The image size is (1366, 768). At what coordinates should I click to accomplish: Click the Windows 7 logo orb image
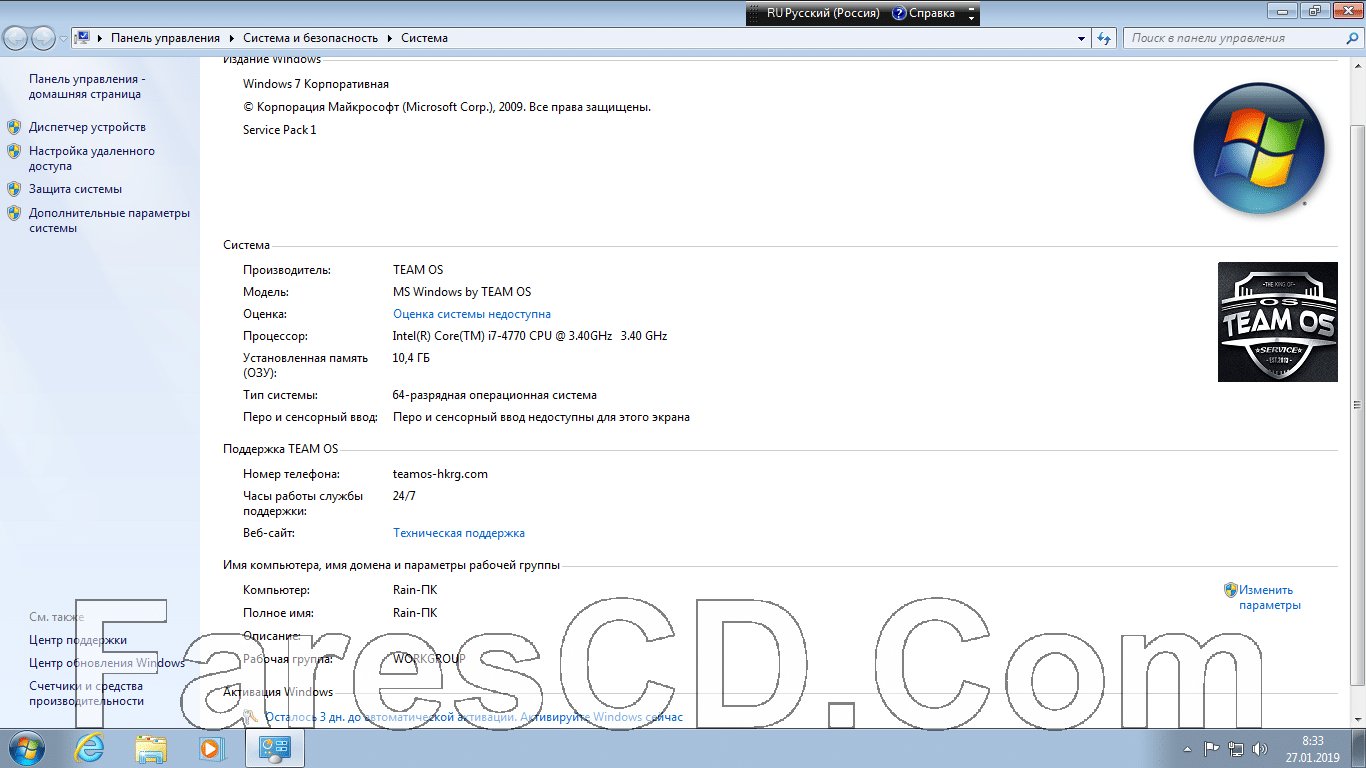[x=1259, y=148]
